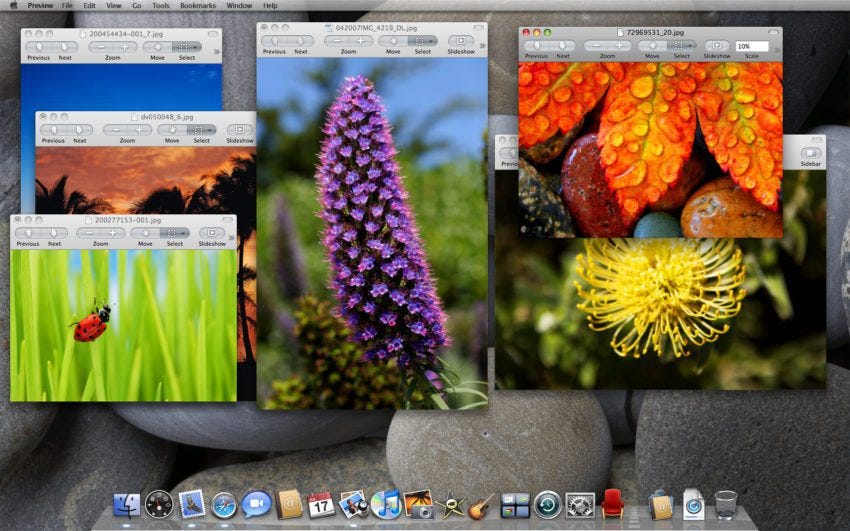Zoom out (minus) in 200277153-001.jpg window

89,233
